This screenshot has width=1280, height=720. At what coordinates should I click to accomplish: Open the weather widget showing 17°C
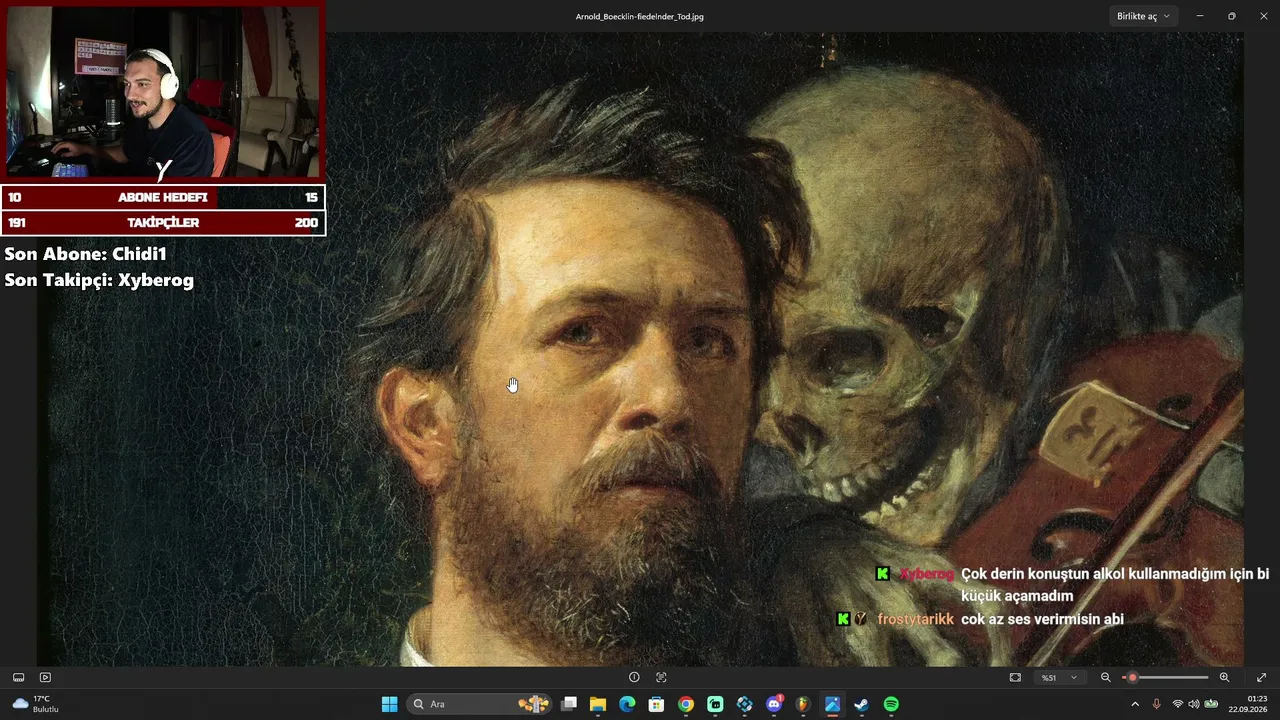[x=35, y=704]
